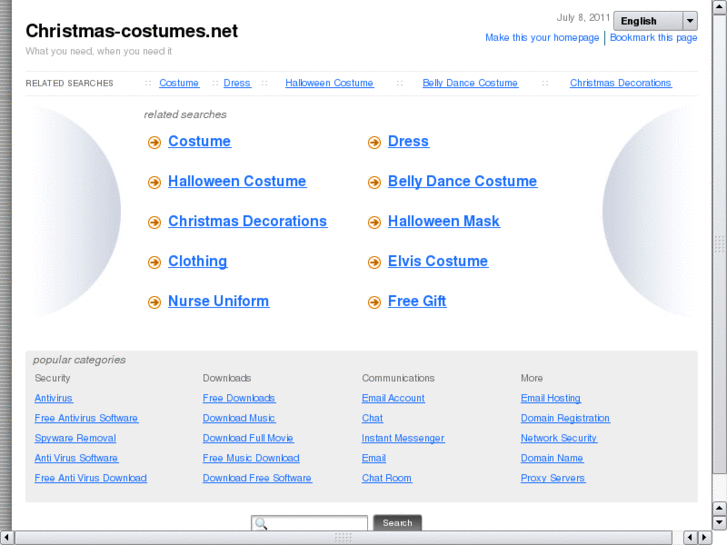Click the arrow icon next to Halloween Costume
The image size is (727, 545).
click(x=154, y=182)
